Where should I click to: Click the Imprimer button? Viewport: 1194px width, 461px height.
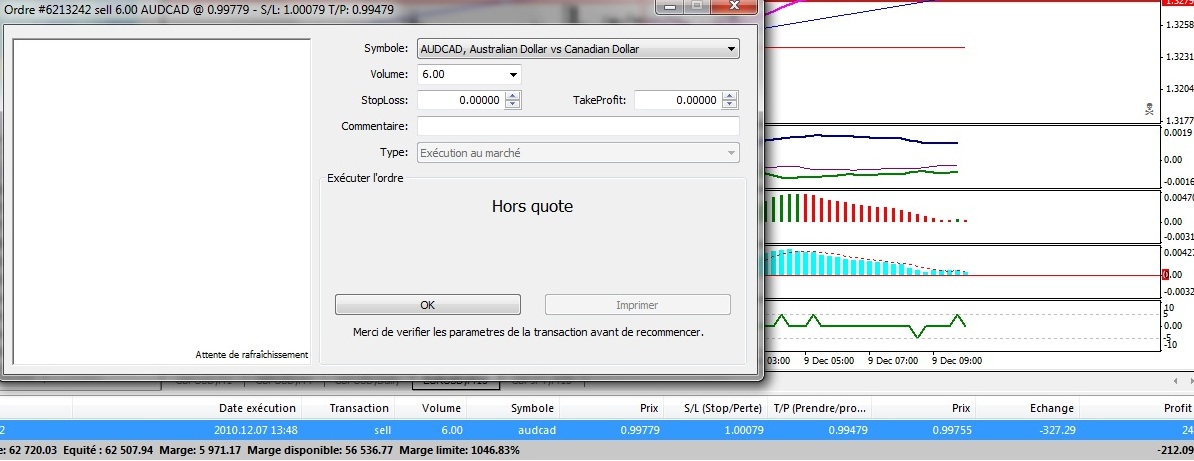(637, 305)
